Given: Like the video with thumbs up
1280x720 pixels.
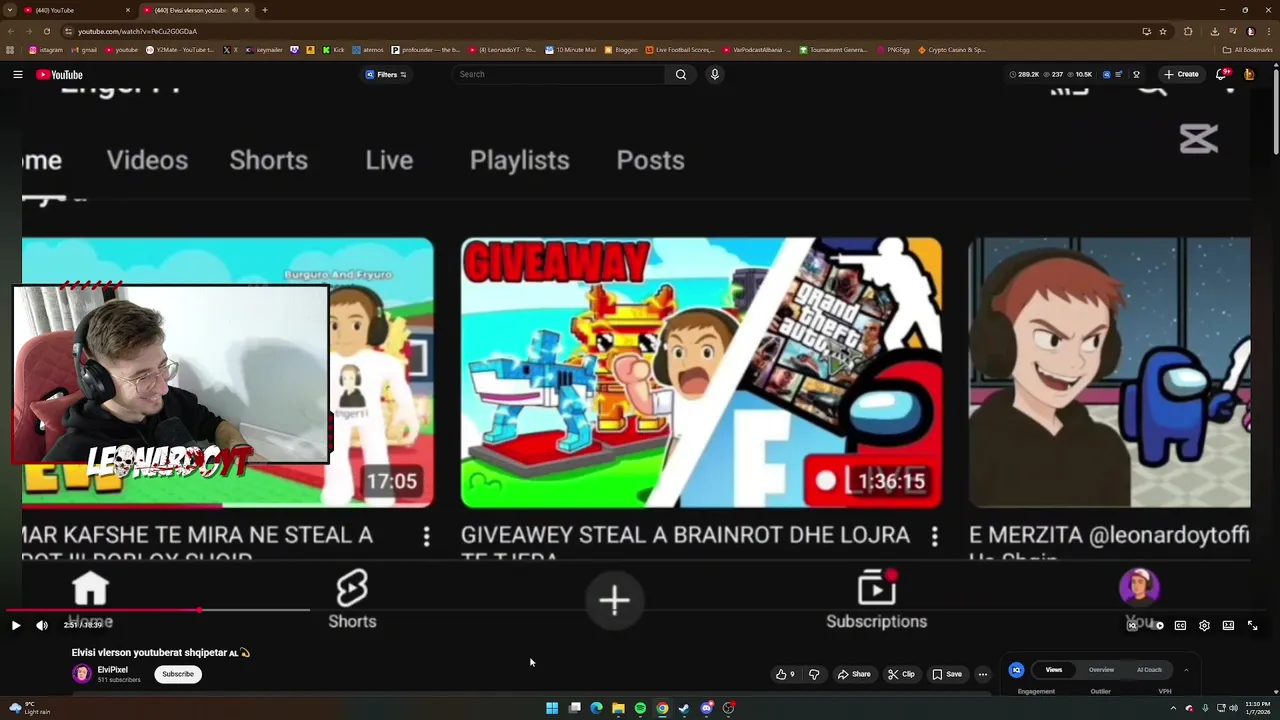Looking at the screenshot, I should pyautogui.click(x=785, y=674).
